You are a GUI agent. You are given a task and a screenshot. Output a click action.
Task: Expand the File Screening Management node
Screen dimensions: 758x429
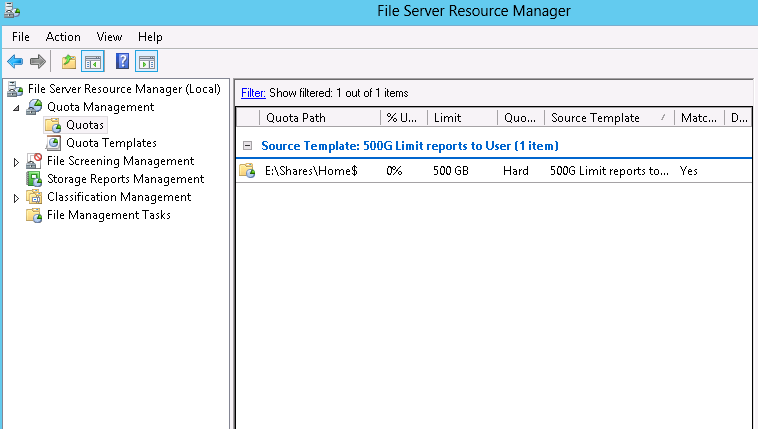(x=16, y=162)
